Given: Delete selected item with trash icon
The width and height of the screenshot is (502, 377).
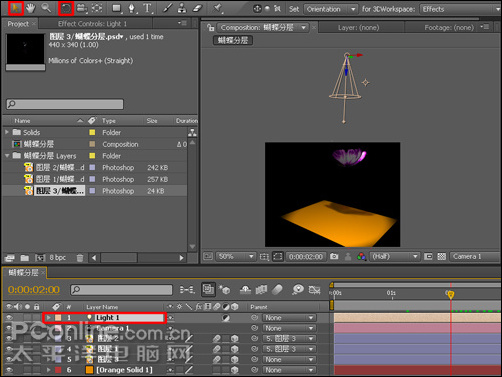Looking at the screenshot, I should coord(80,258).
